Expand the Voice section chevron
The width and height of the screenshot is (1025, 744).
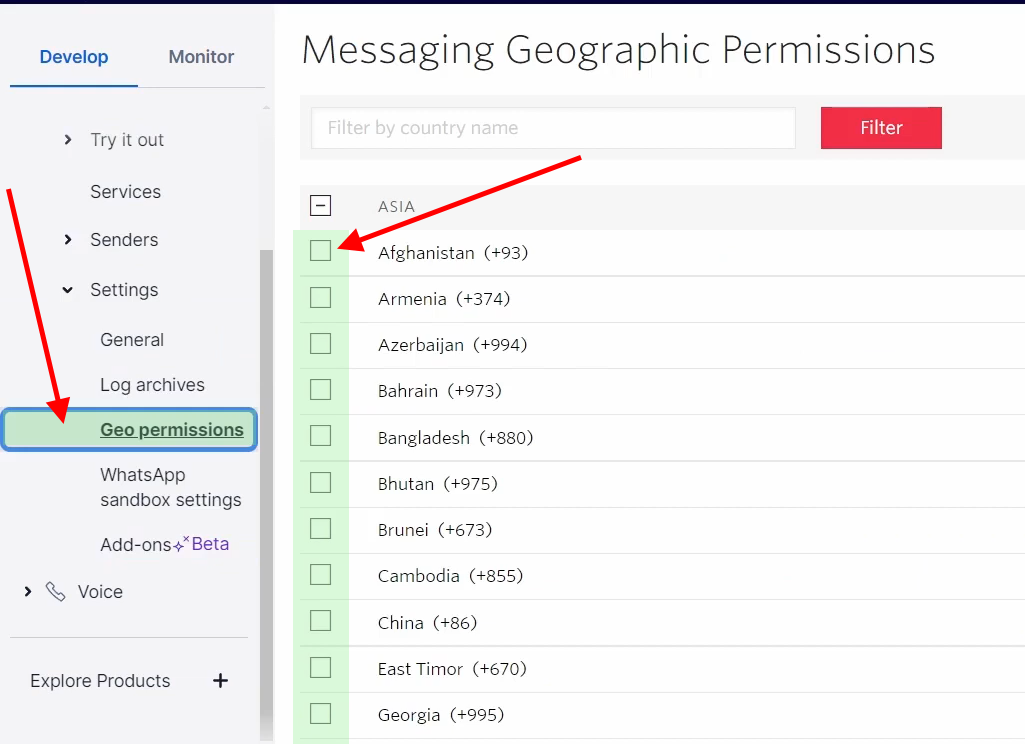28,592
